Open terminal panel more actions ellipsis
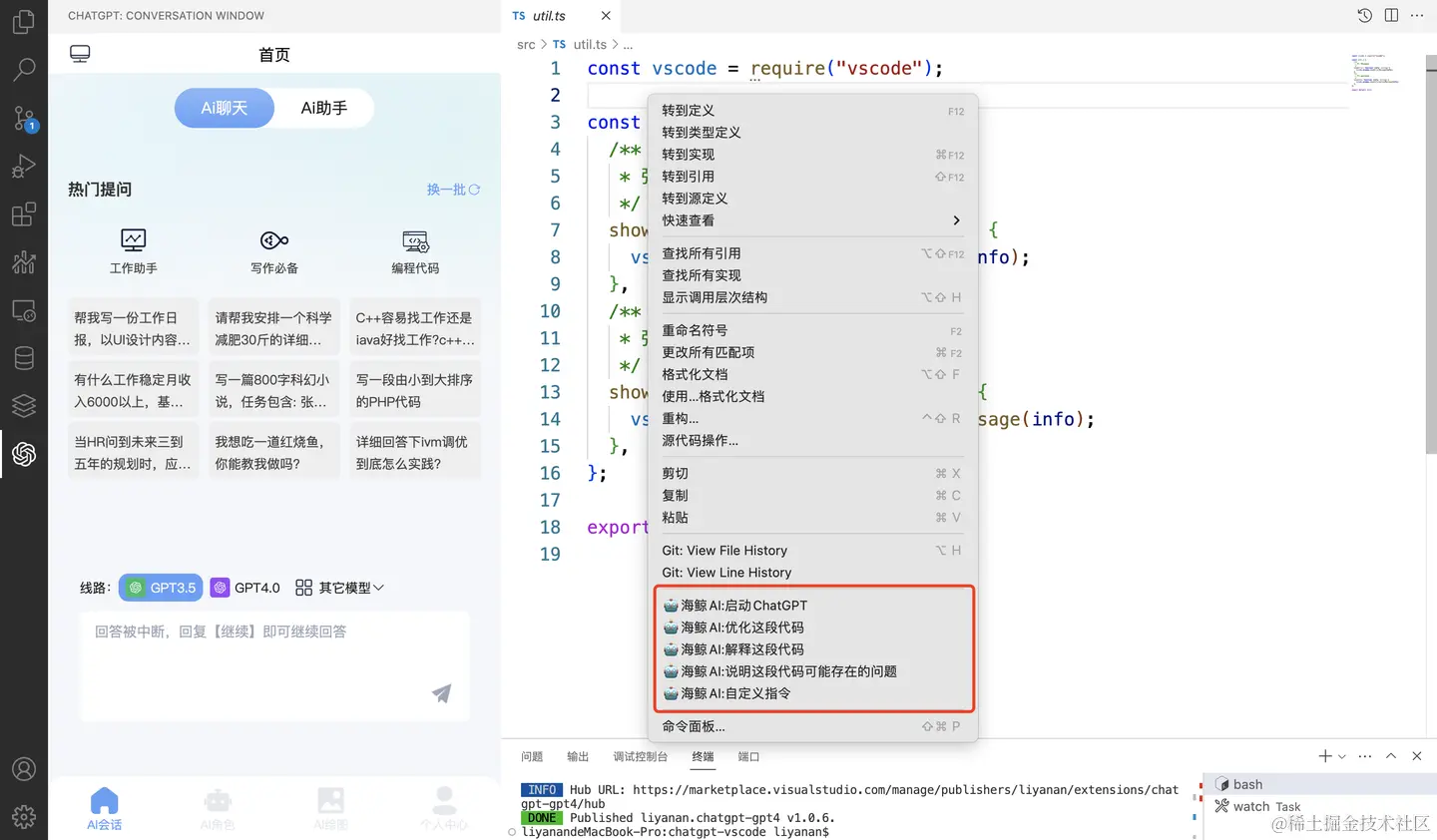The image size is (1437, 840). [x=1365, y=756]
